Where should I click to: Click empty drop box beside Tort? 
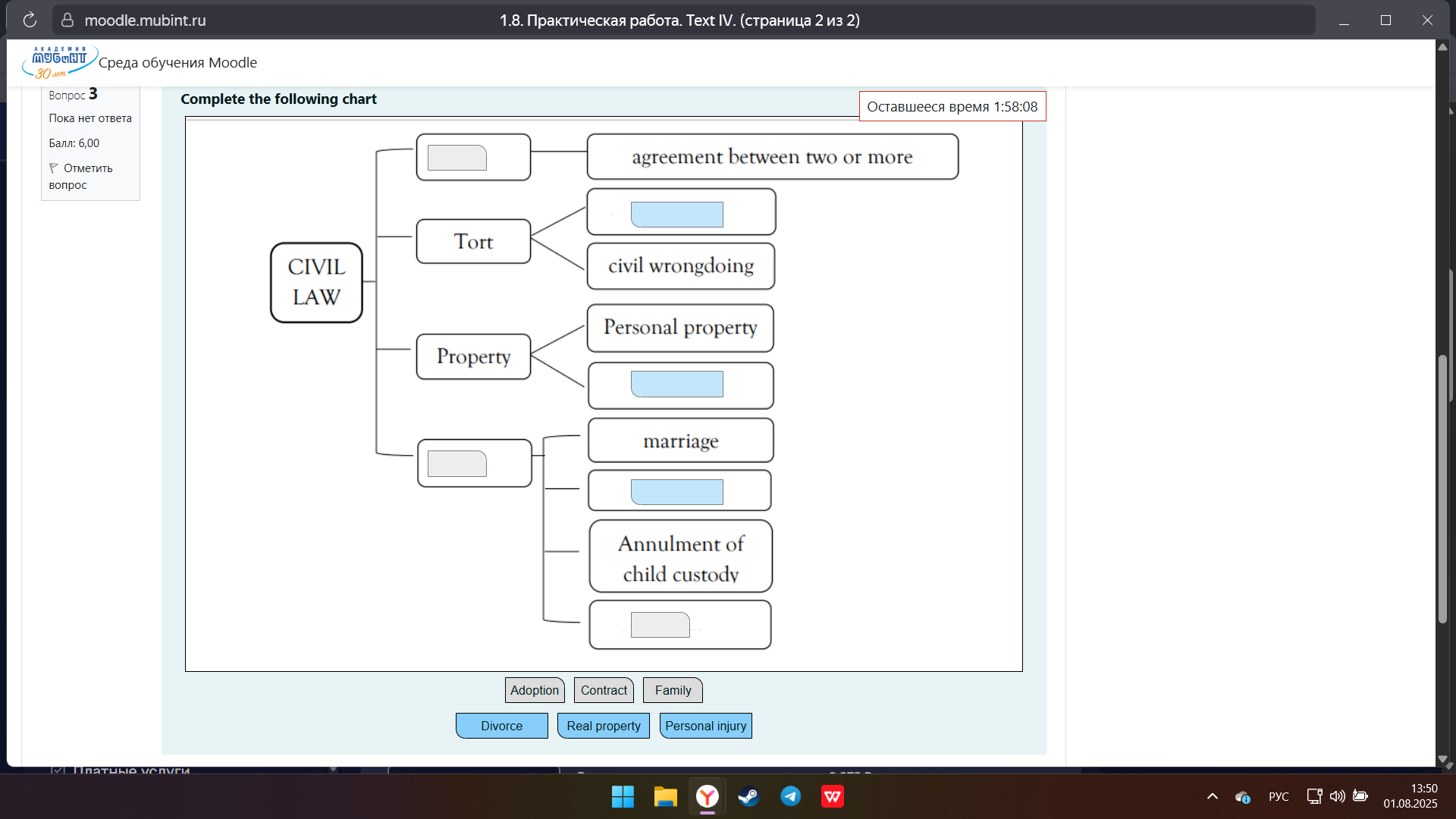(x=676, y=215)
